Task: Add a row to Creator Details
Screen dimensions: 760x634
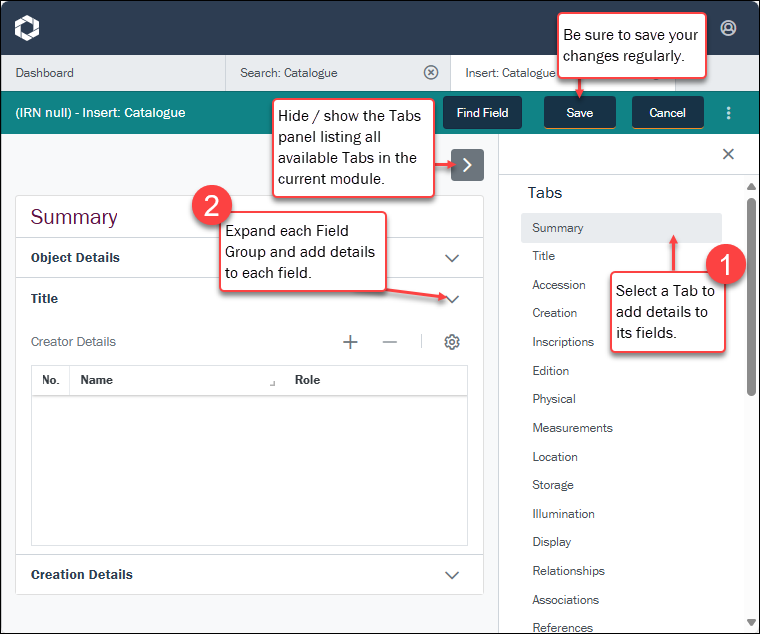Action: point(350,342)
